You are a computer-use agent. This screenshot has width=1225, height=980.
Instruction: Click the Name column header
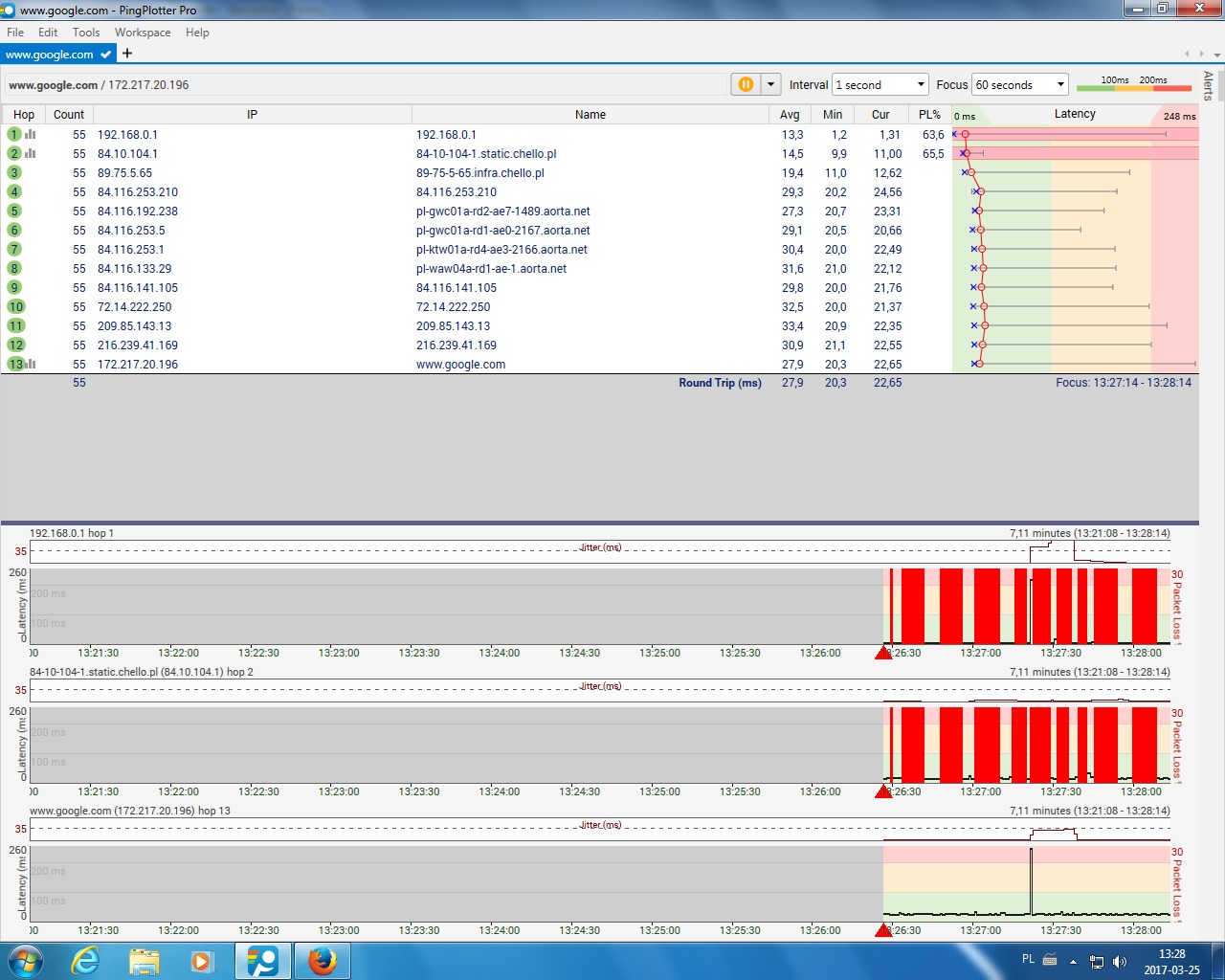coord(590,114)
